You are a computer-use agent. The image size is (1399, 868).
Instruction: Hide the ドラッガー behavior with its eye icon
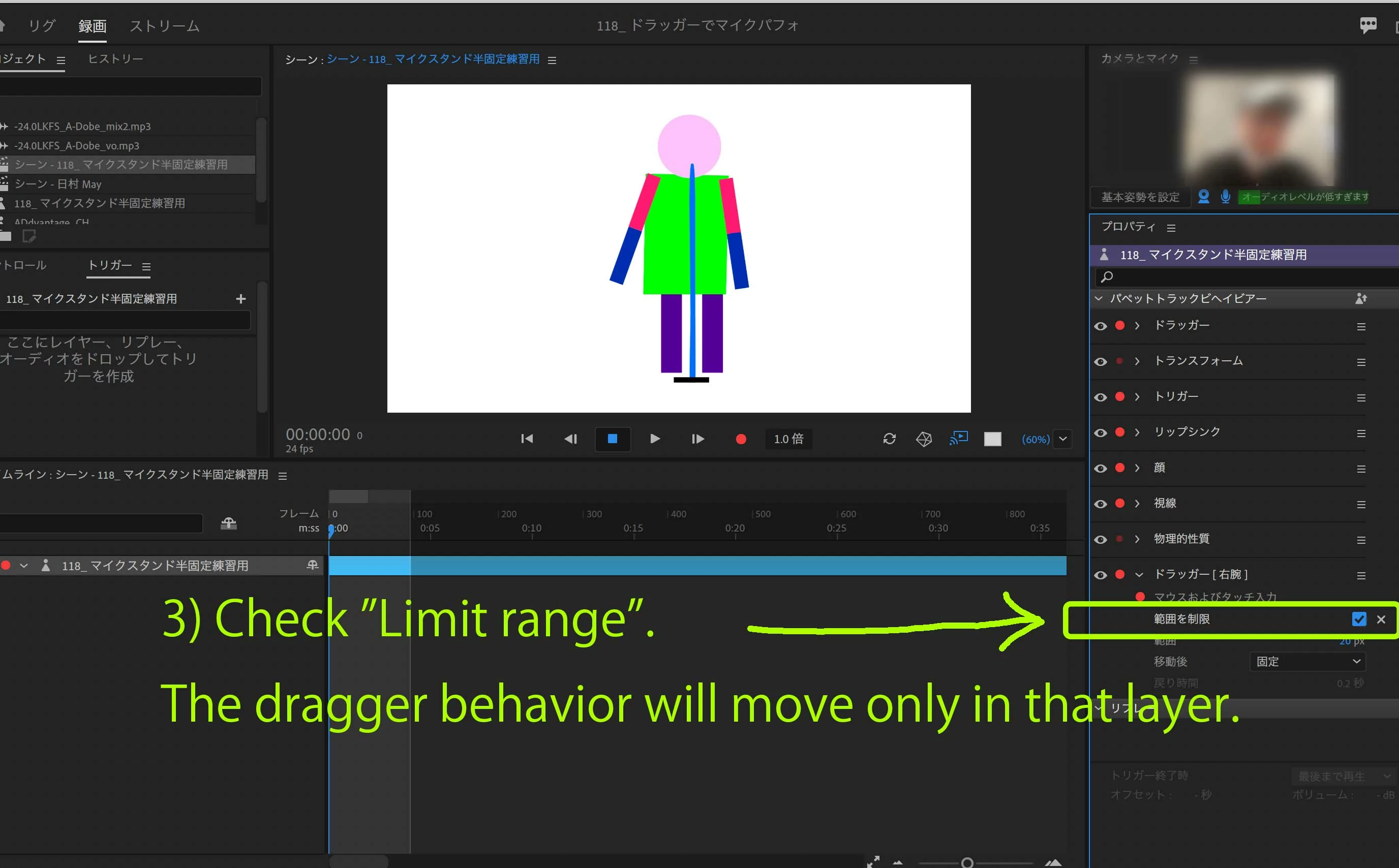[x=1100, y=326]
